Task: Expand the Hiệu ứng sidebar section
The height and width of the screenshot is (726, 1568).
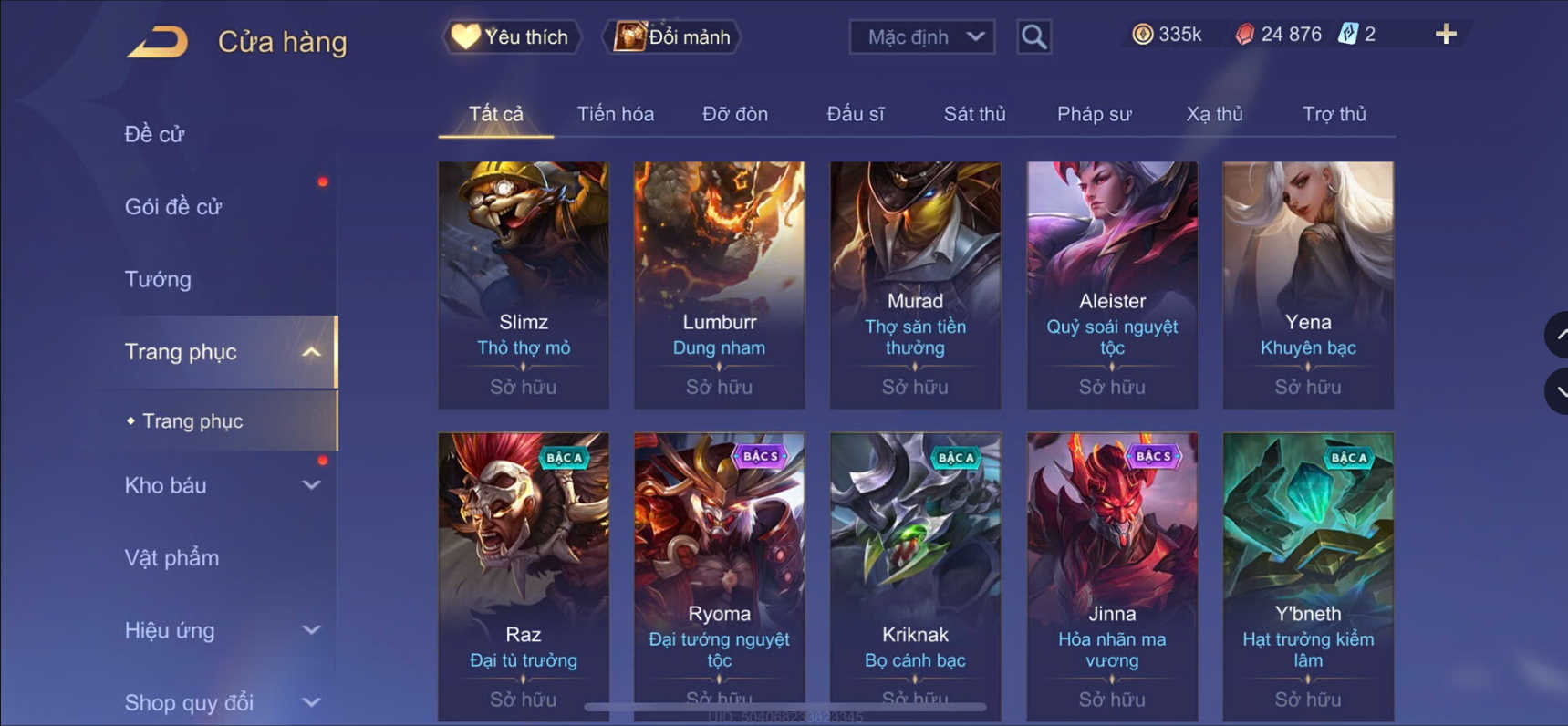Action: [311, 630]
